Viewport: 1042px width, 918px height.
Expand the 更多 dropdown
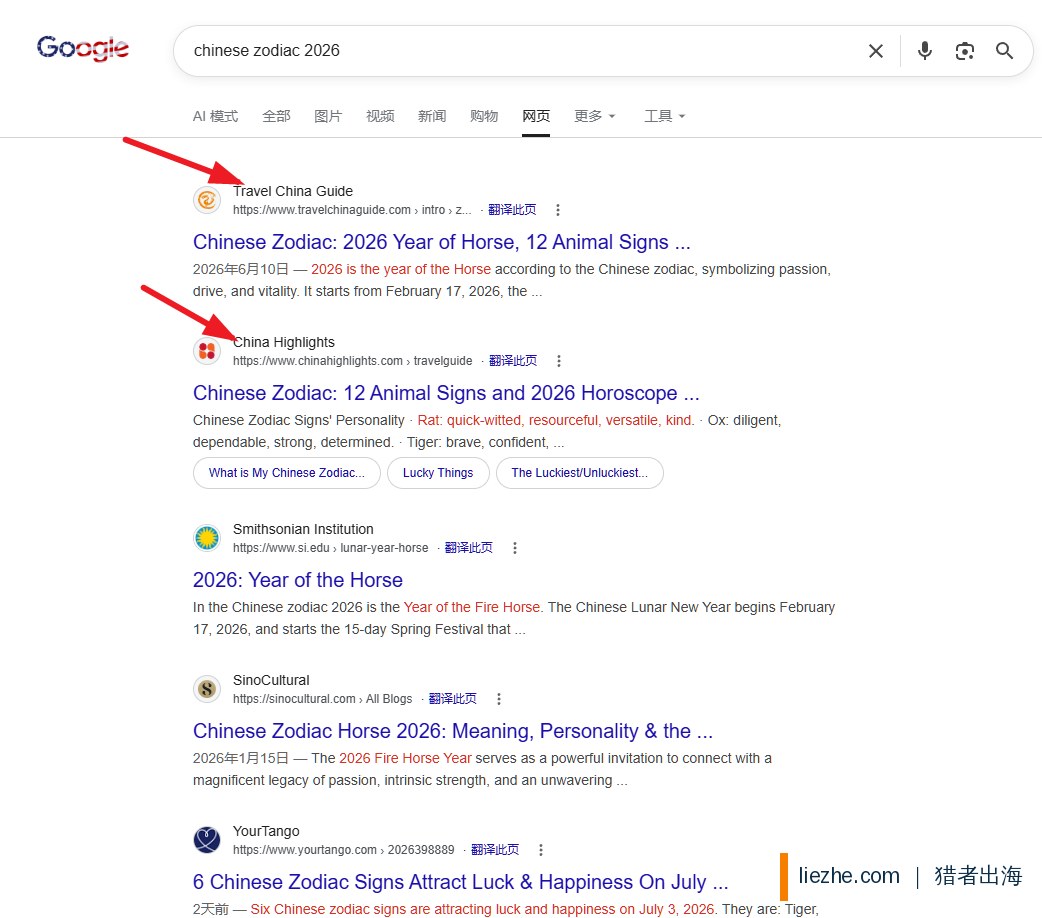(x=595, y=116)
